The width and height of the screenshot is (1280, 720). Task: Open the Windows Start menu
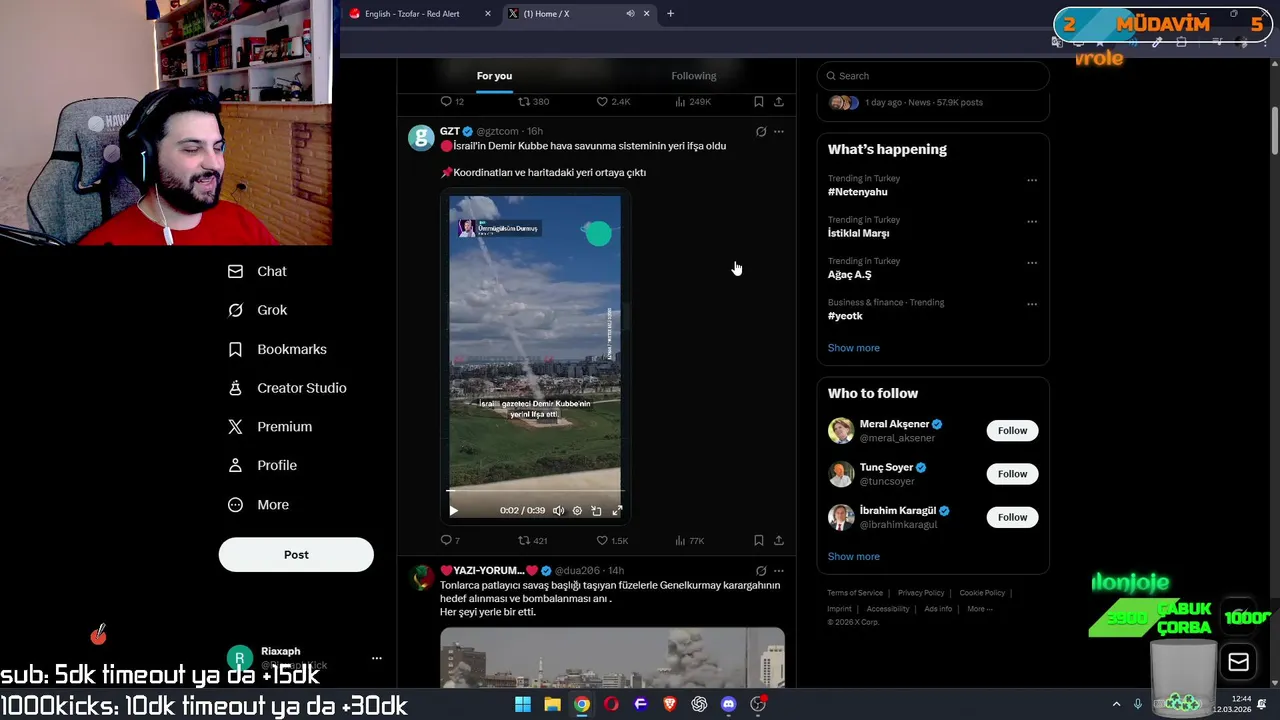523,704
